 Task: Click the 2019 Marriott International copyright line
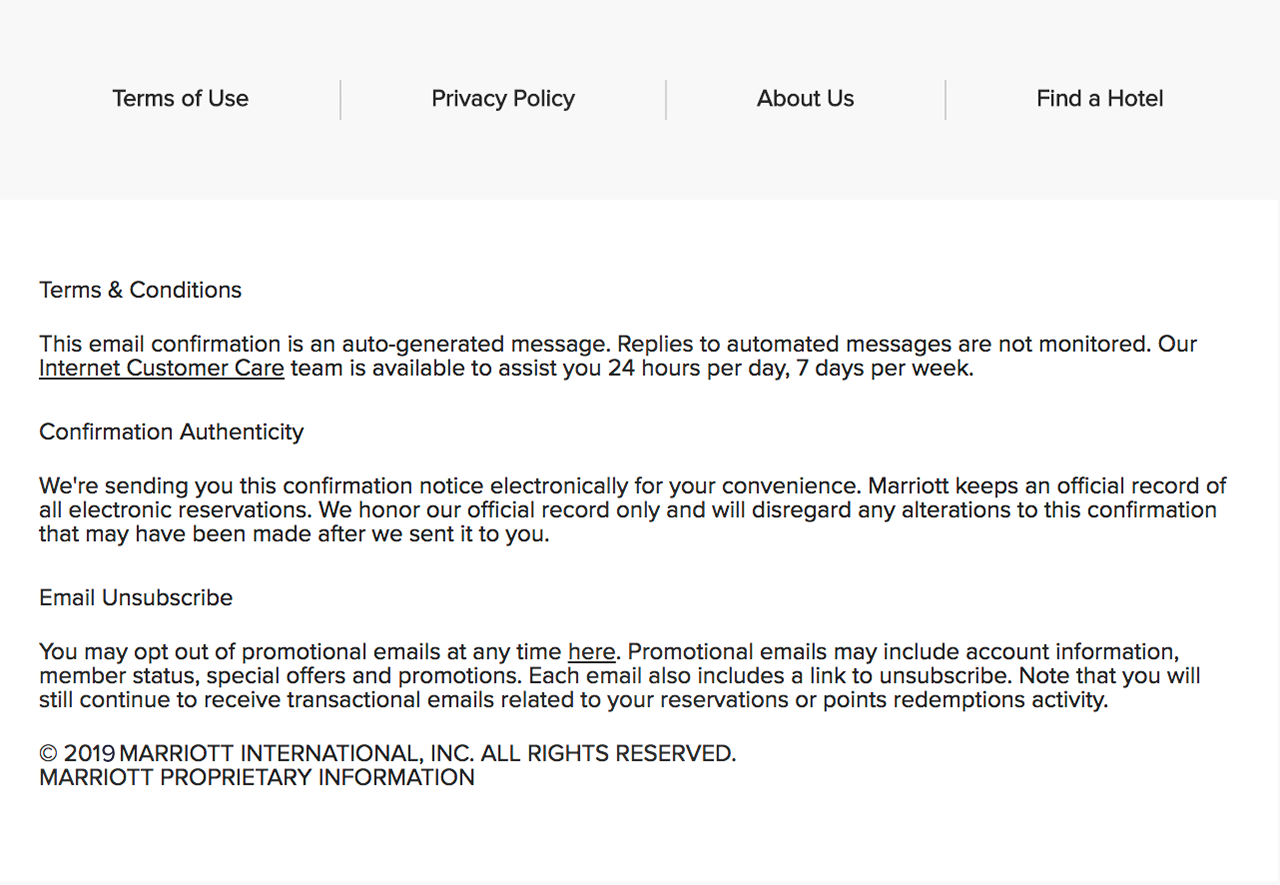coord(387,754)
